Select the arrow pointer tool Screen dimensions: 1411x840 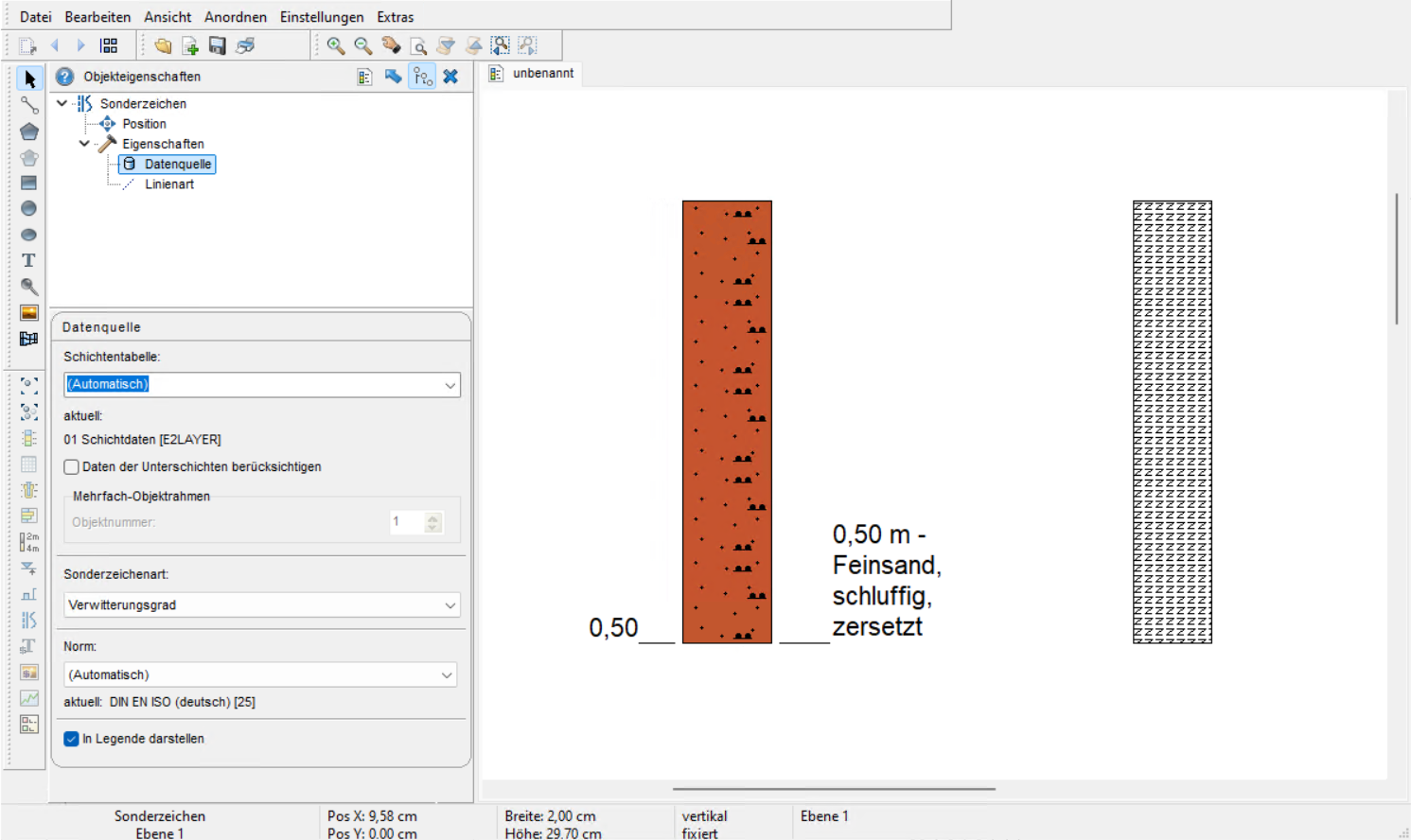pos(29,79)
